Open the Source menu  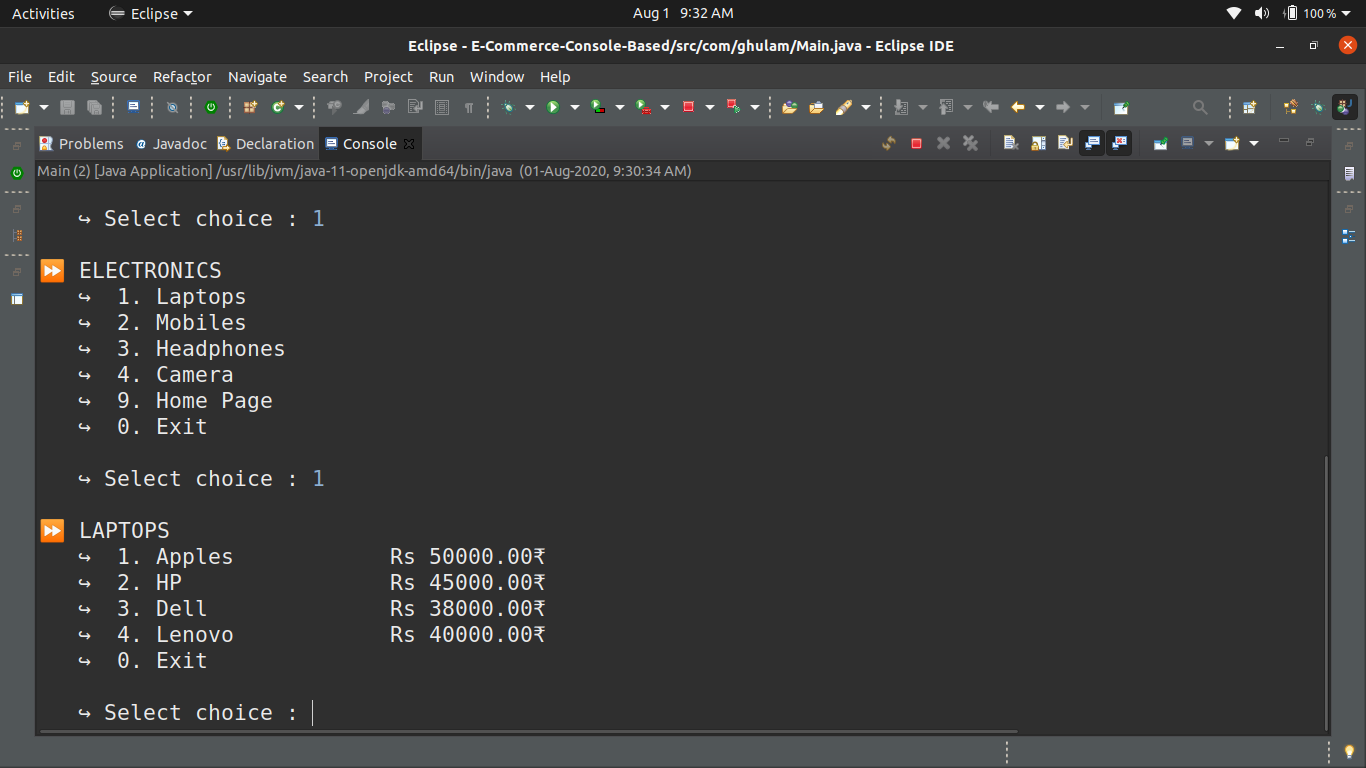click(113, 77)
